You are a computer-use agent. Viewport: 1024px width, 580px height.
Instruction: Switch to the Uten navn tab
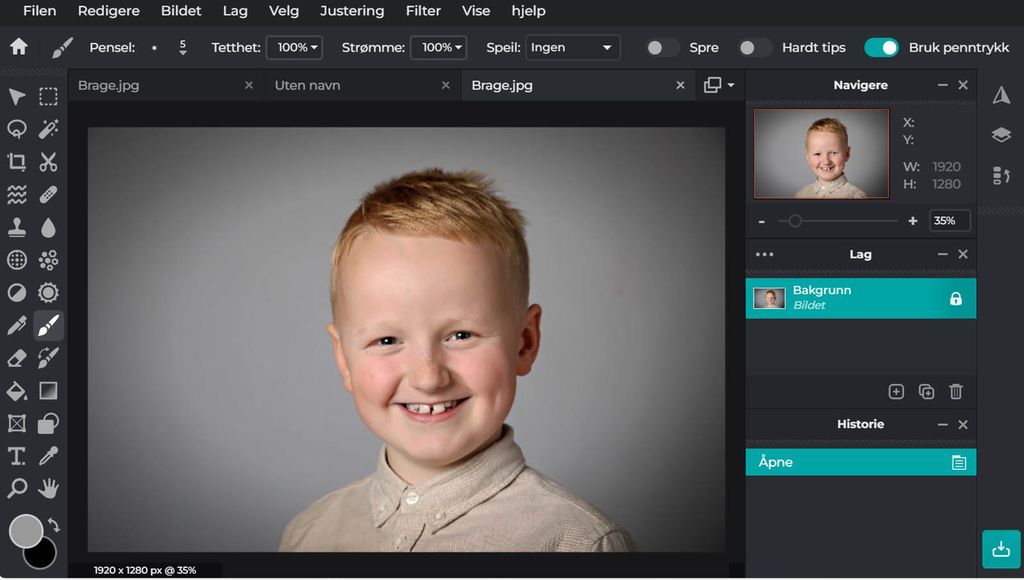(x=308, y=85)
